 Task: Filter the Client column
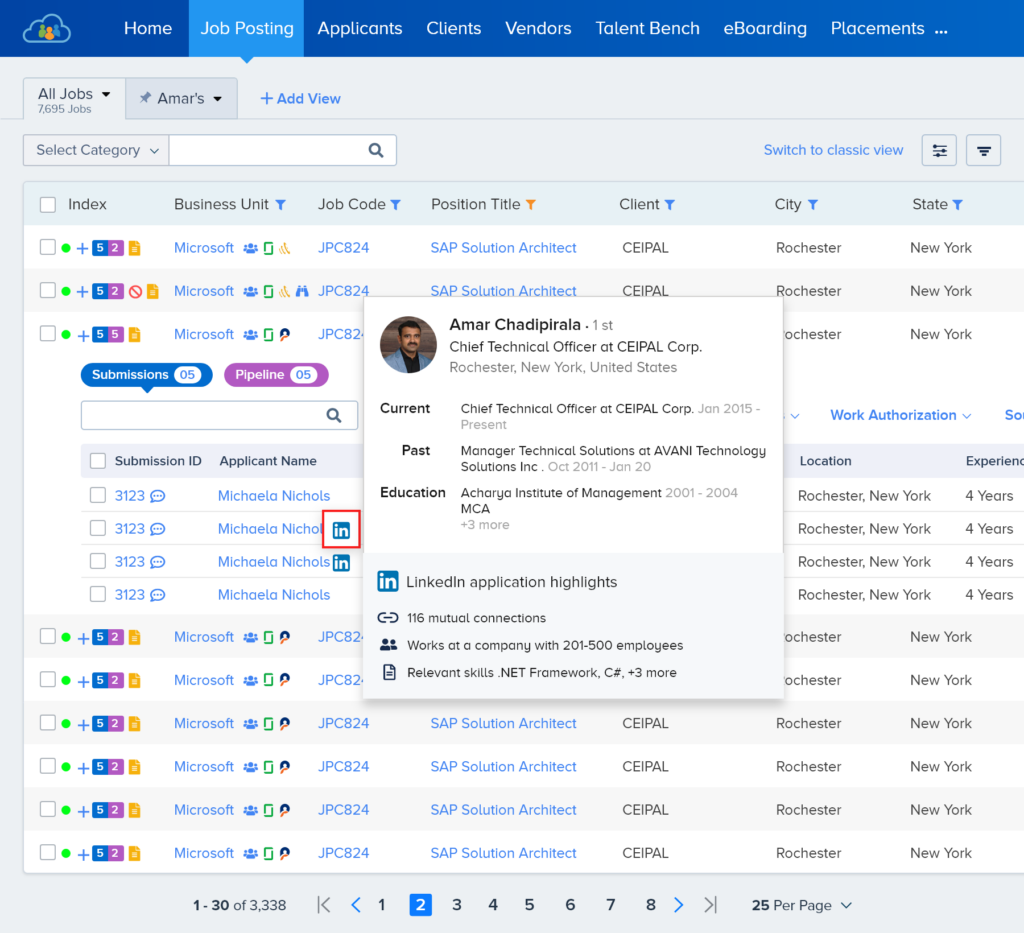(x=669, y=205)
